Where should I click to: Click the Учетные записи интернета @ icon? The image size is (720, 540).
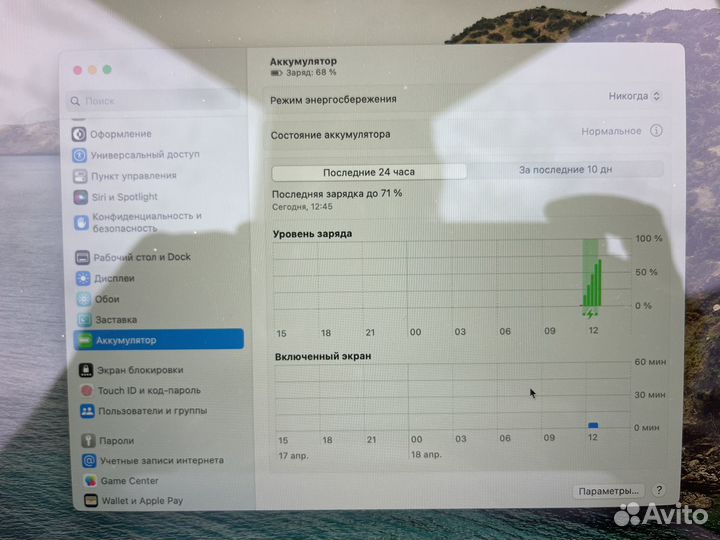click(89, 461)
